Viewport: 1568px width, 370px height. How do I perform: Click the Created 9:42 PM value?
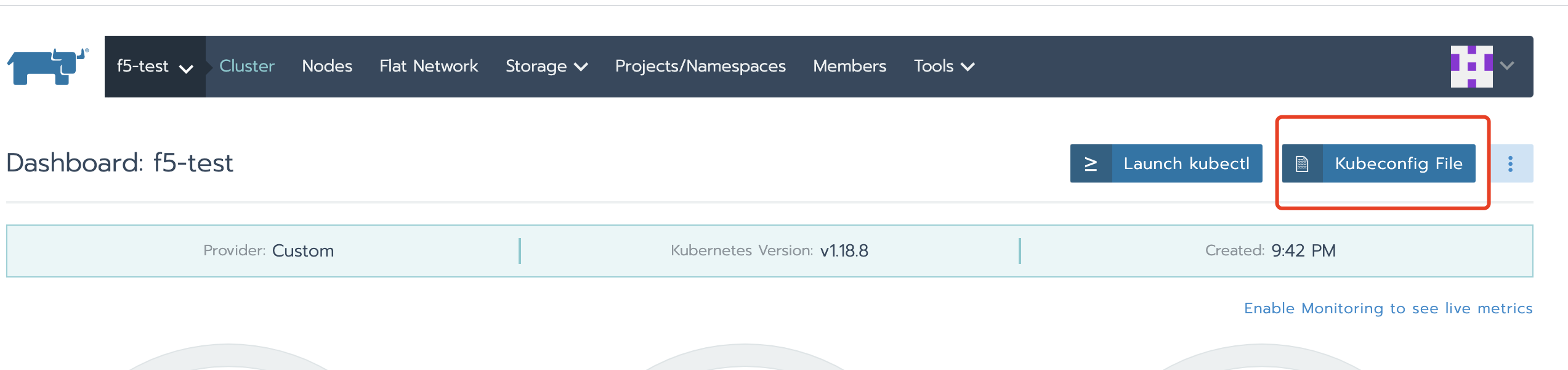click(1303, 251)
